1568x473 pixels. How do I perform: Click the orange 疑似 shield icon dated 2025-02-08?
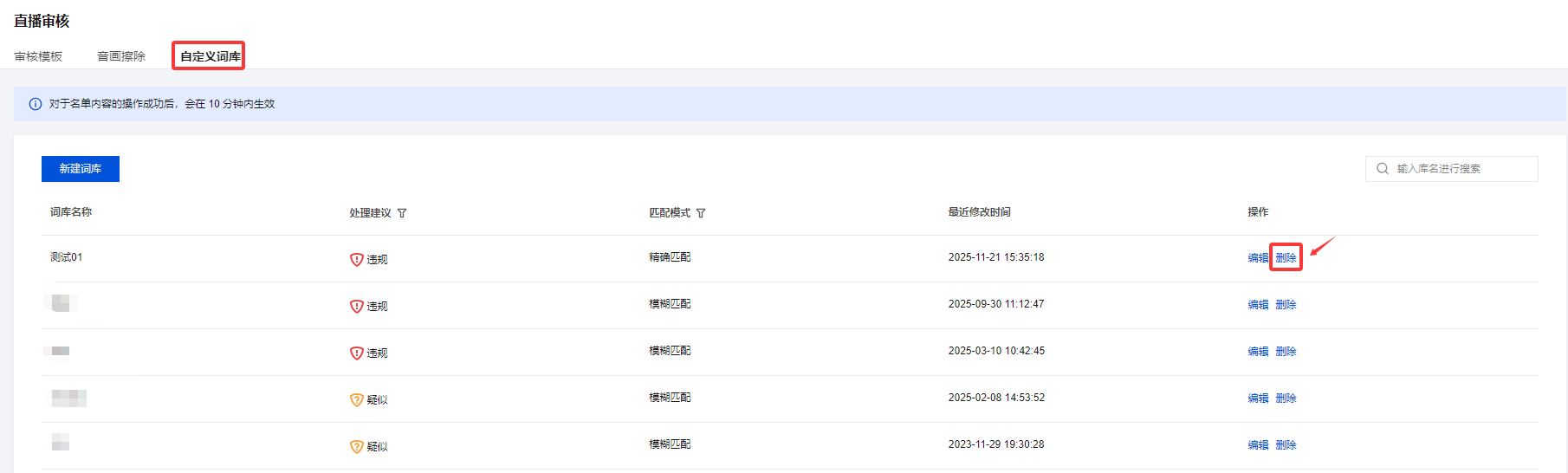tap(356, 399)
